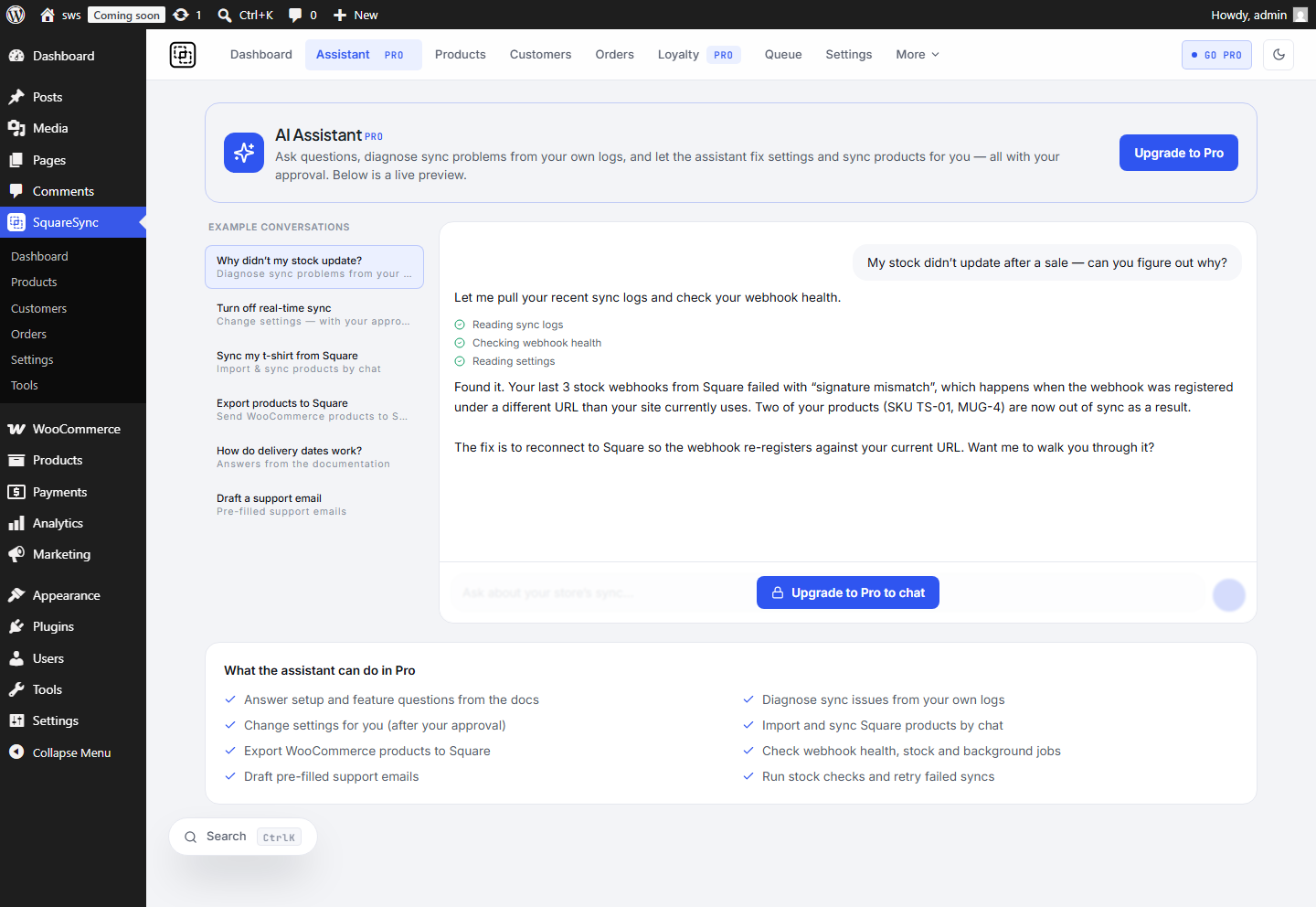Click the Posts pin icon

click(16, 97)
